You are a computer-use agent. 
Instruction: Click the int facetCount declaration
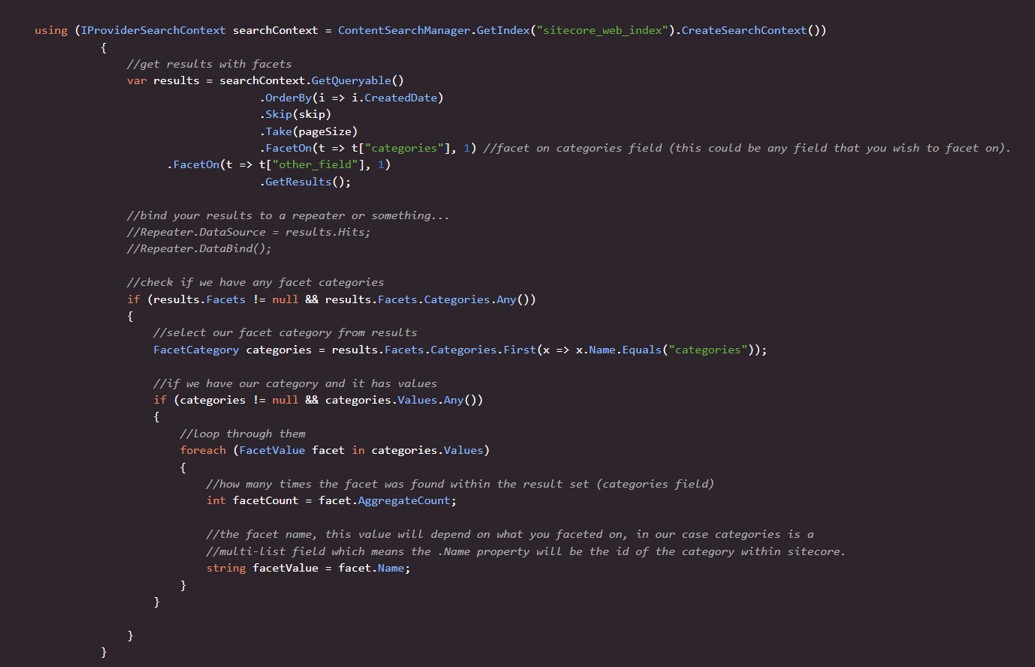coord(252,501)
